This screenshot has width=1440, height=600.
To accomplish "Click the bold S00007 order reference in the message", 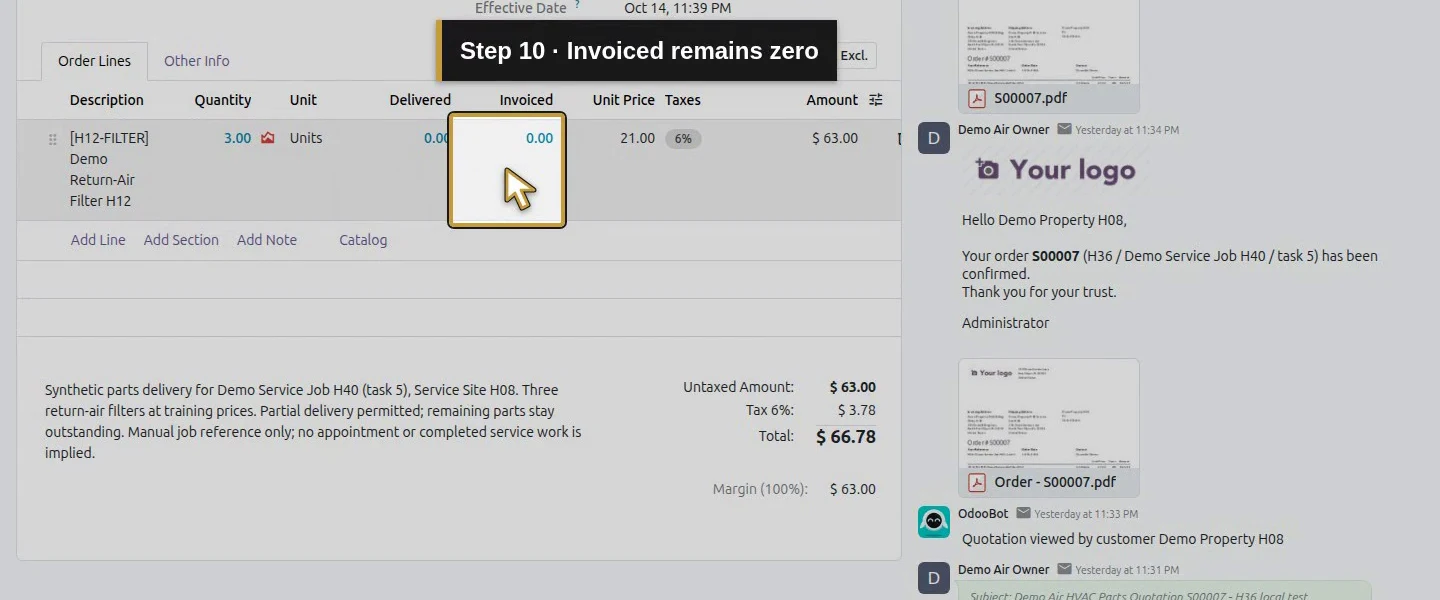I will (1056, 256).
